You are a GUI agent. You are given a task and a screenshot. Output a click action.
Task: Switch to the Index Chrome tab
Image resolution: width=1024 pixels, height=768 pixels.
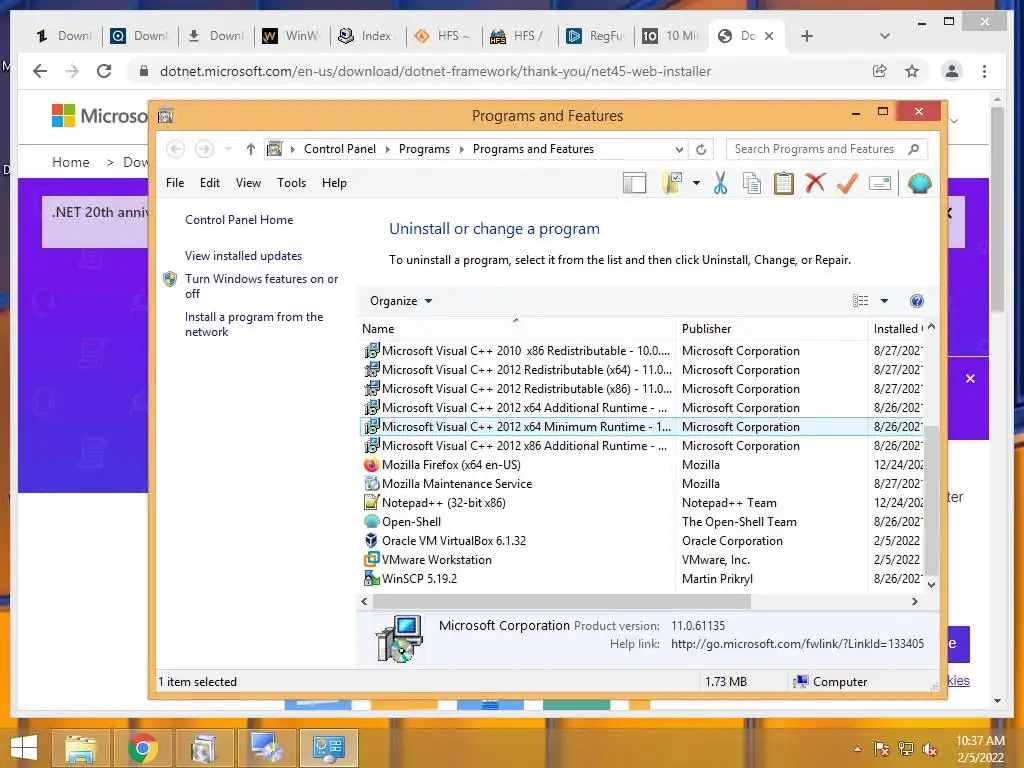click(x=368, y=36)
